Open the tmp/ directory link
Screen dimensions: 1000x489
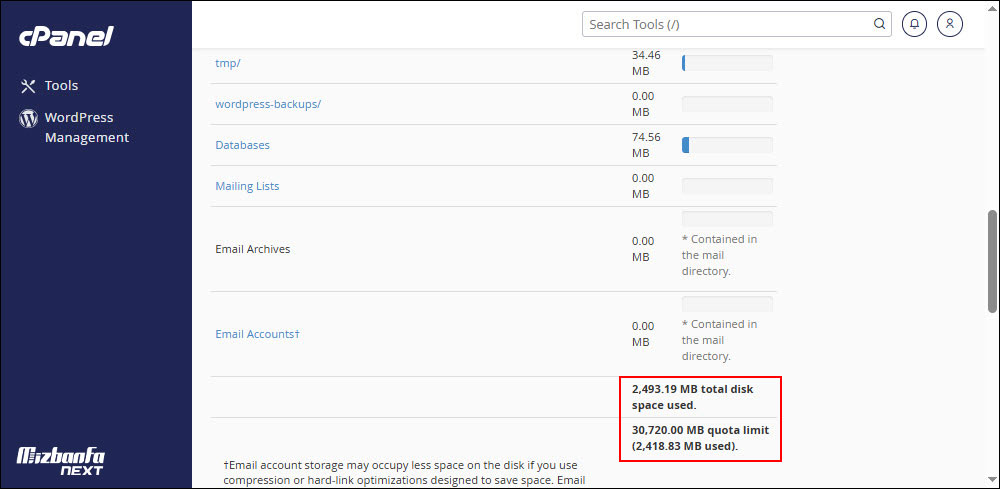(x=228, y=63)
